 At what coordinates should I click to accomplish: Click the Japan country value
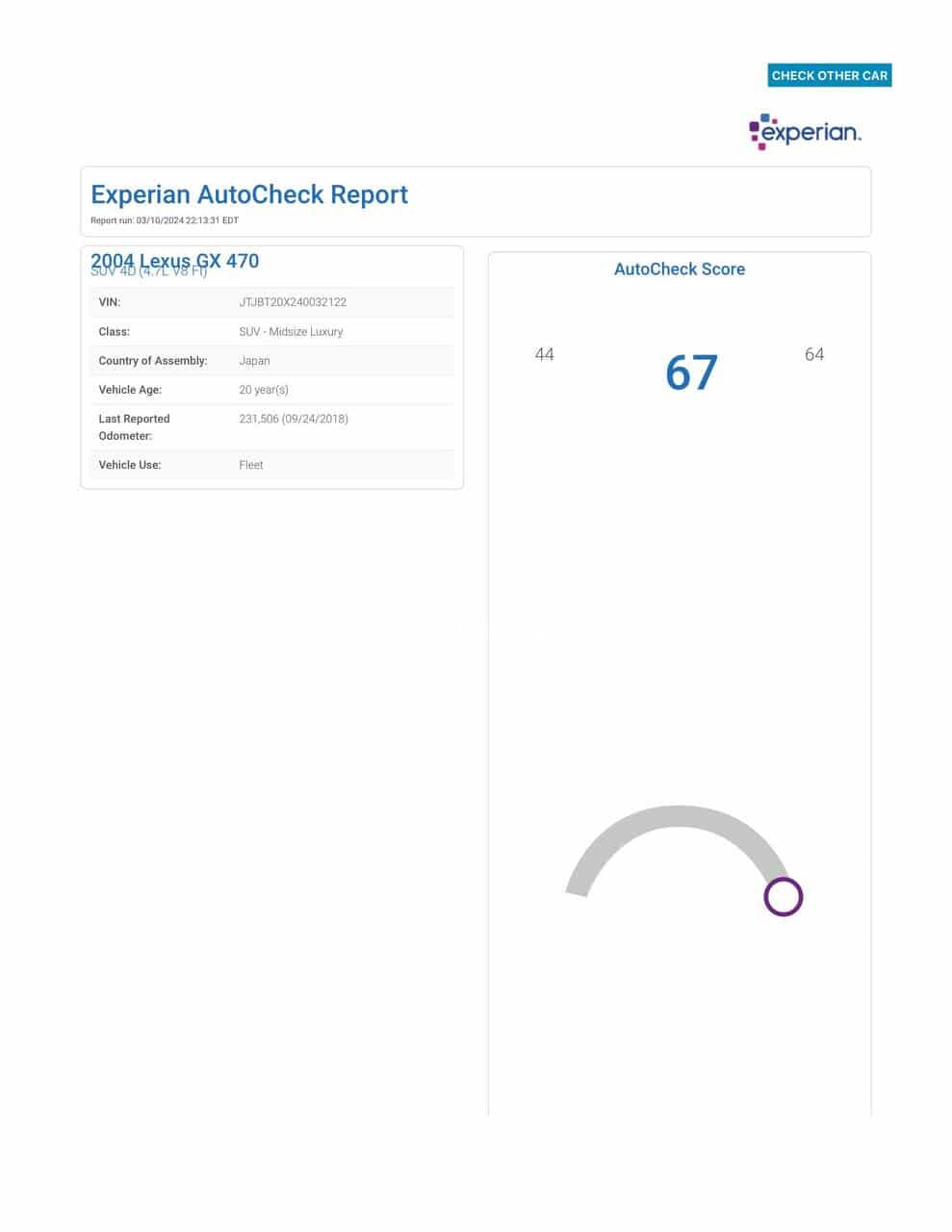[254, 361]
